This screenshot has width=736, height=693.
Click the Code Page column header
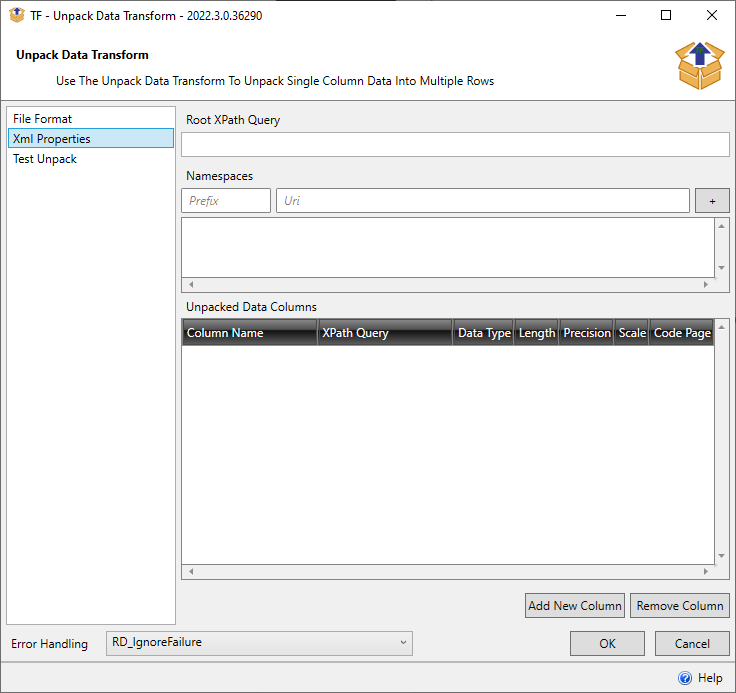point(682,332)
